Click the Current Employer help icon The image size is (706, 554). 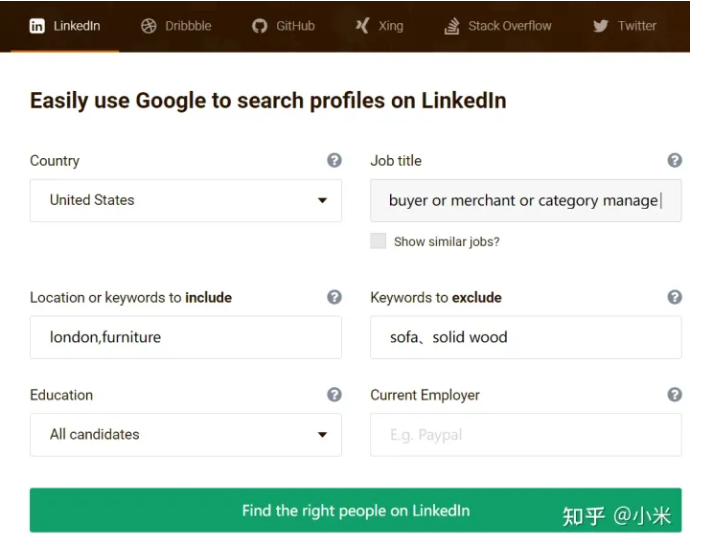coord(675,395)
